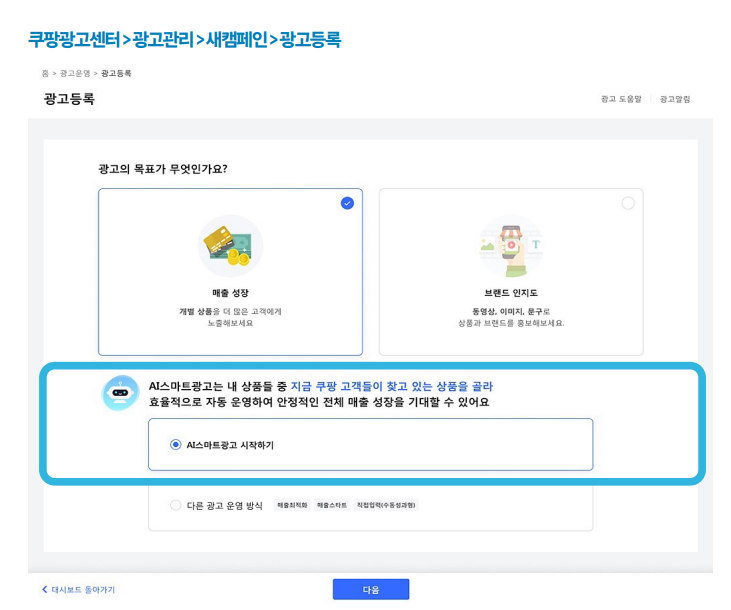Click the 광고등록 breadcrumb text
This screenshot has width=731, height=610.
click(x=116, y=73)
